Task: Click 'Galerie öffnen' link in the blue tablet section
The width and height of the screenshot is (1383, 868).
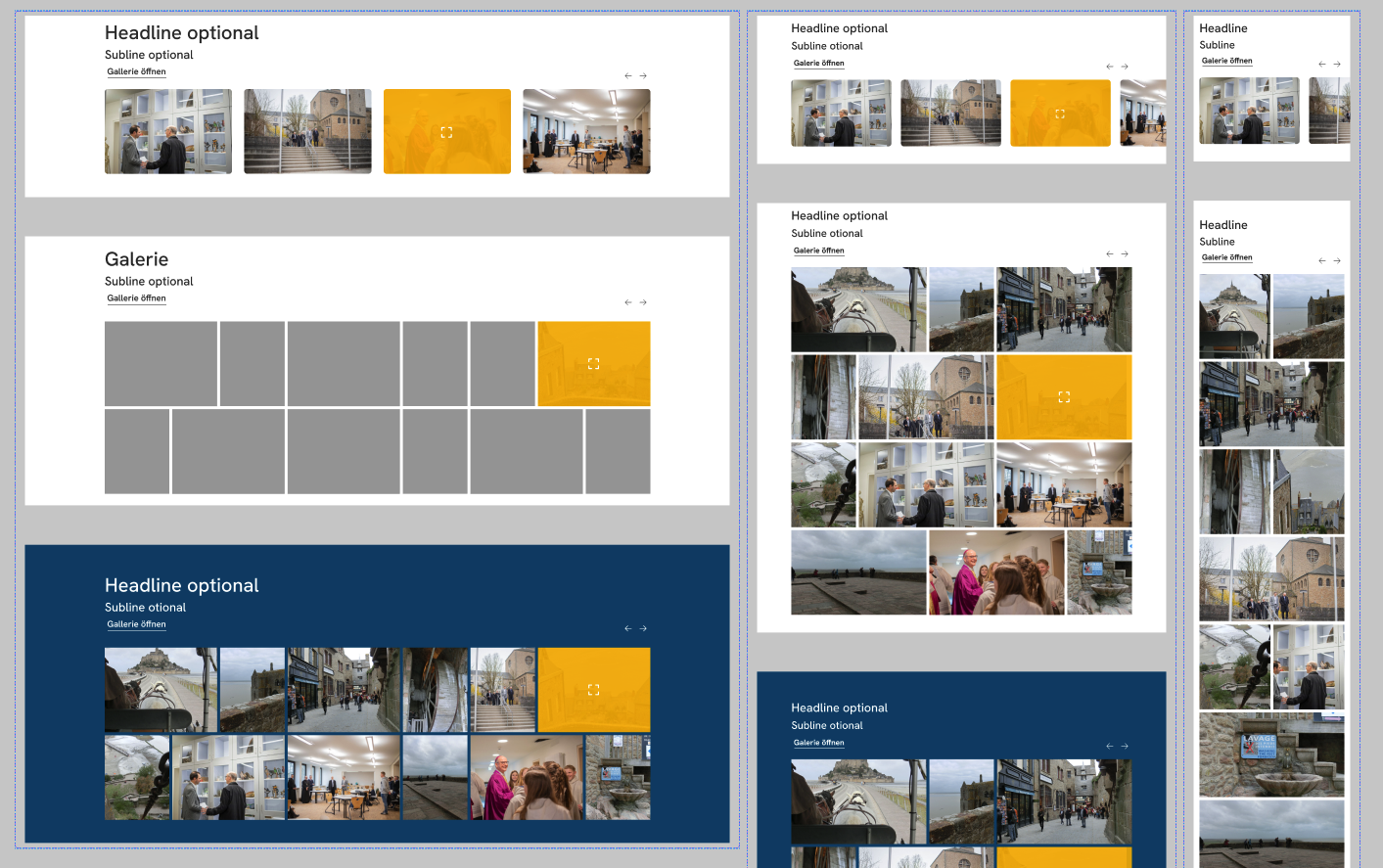Action: coord(818,743)
